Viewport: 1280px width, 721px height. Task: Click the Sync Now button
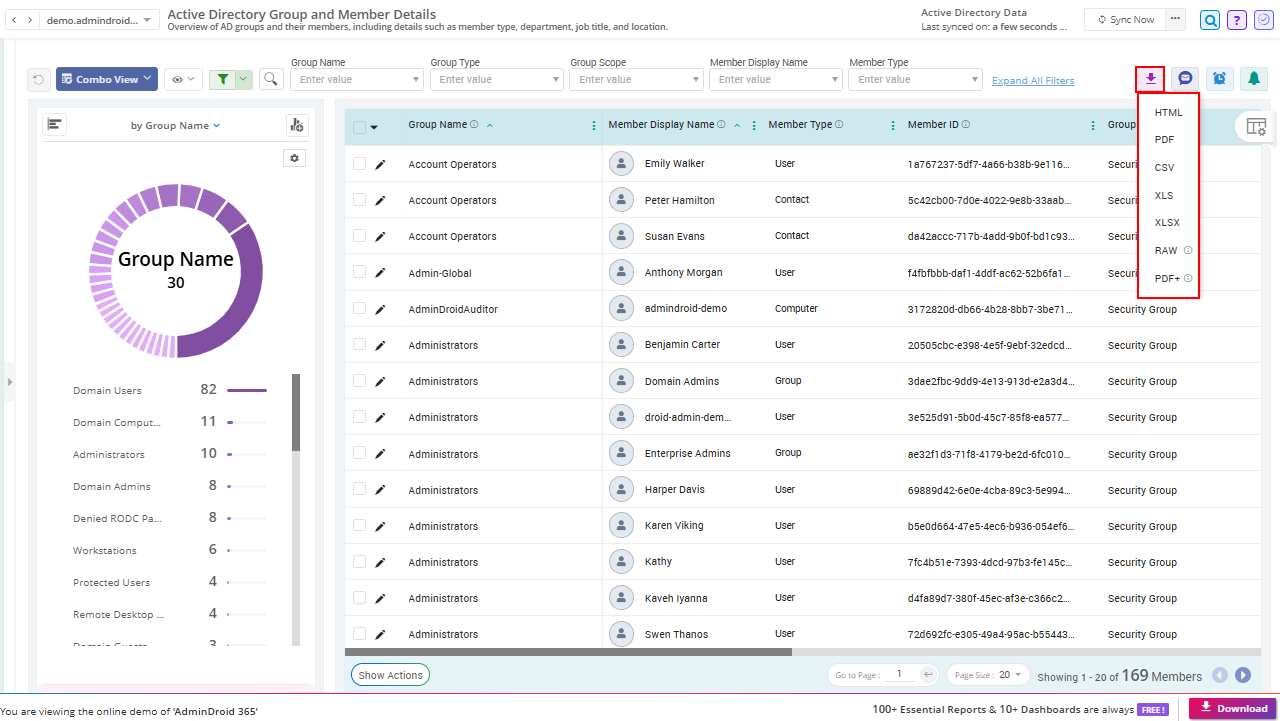tap(1125, 19)
